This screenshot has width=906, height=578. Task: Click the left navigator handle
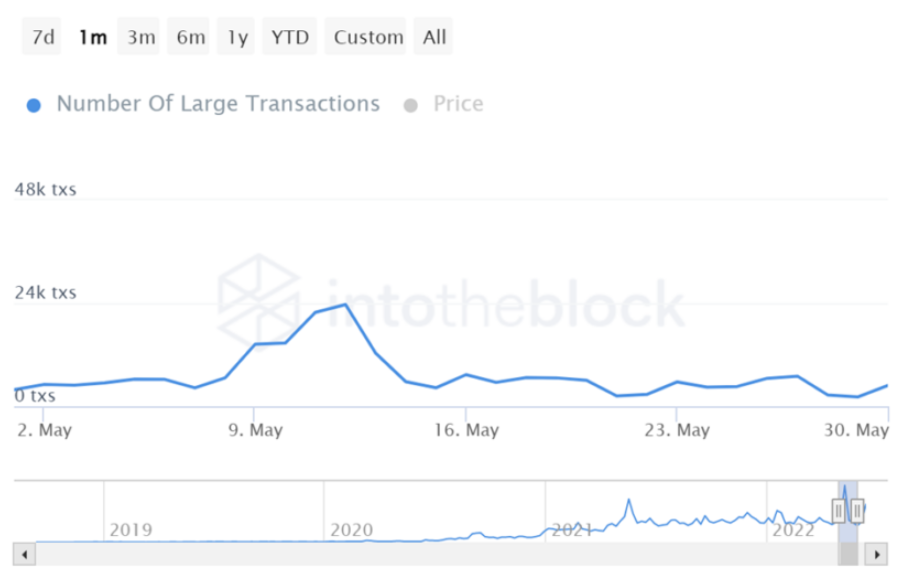tap(839, 511)
